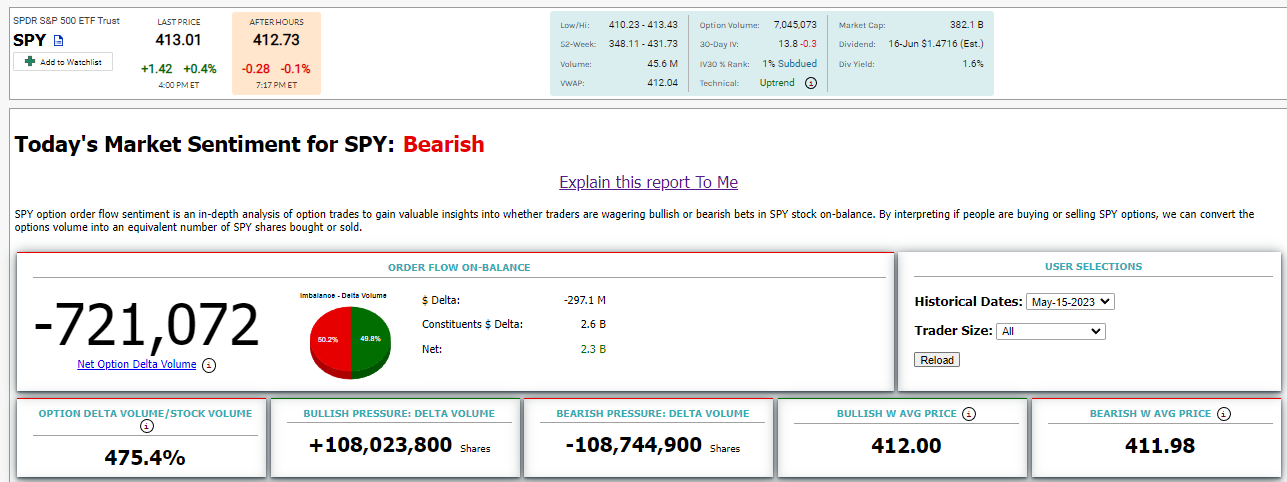The image size is (1287, 482).
Task: Click the Low/Hi range 410.23 - 413.43
Action: click(x=643, y=24)
